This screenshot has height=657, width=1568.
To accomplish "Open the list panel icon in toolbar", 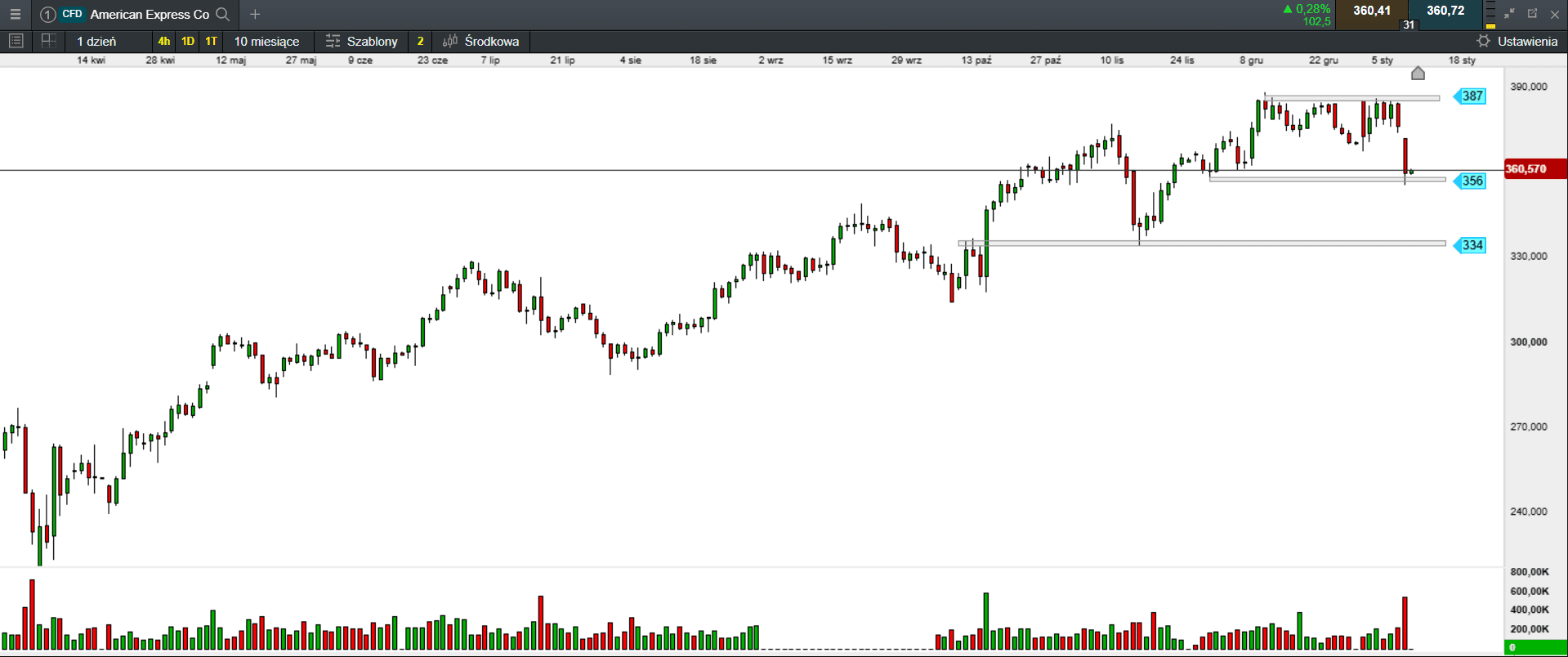I will coord(16,41).
